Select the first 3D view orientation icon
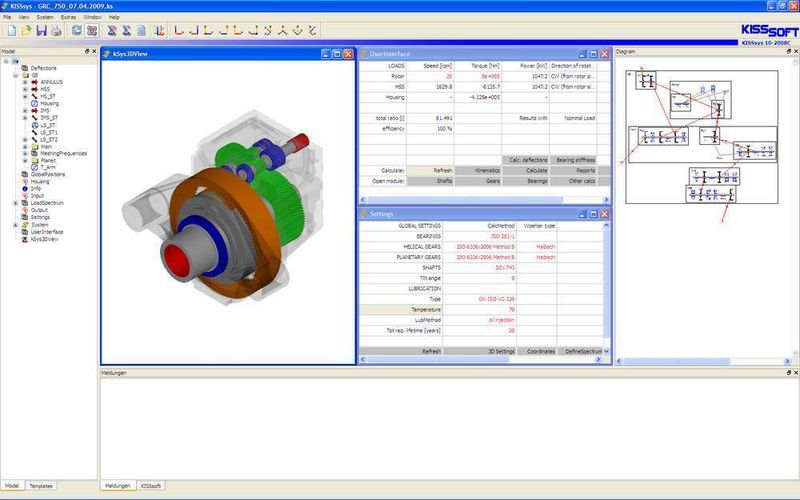Image resolution: width=800 pixels, height=500 pixels. point(179,31)
